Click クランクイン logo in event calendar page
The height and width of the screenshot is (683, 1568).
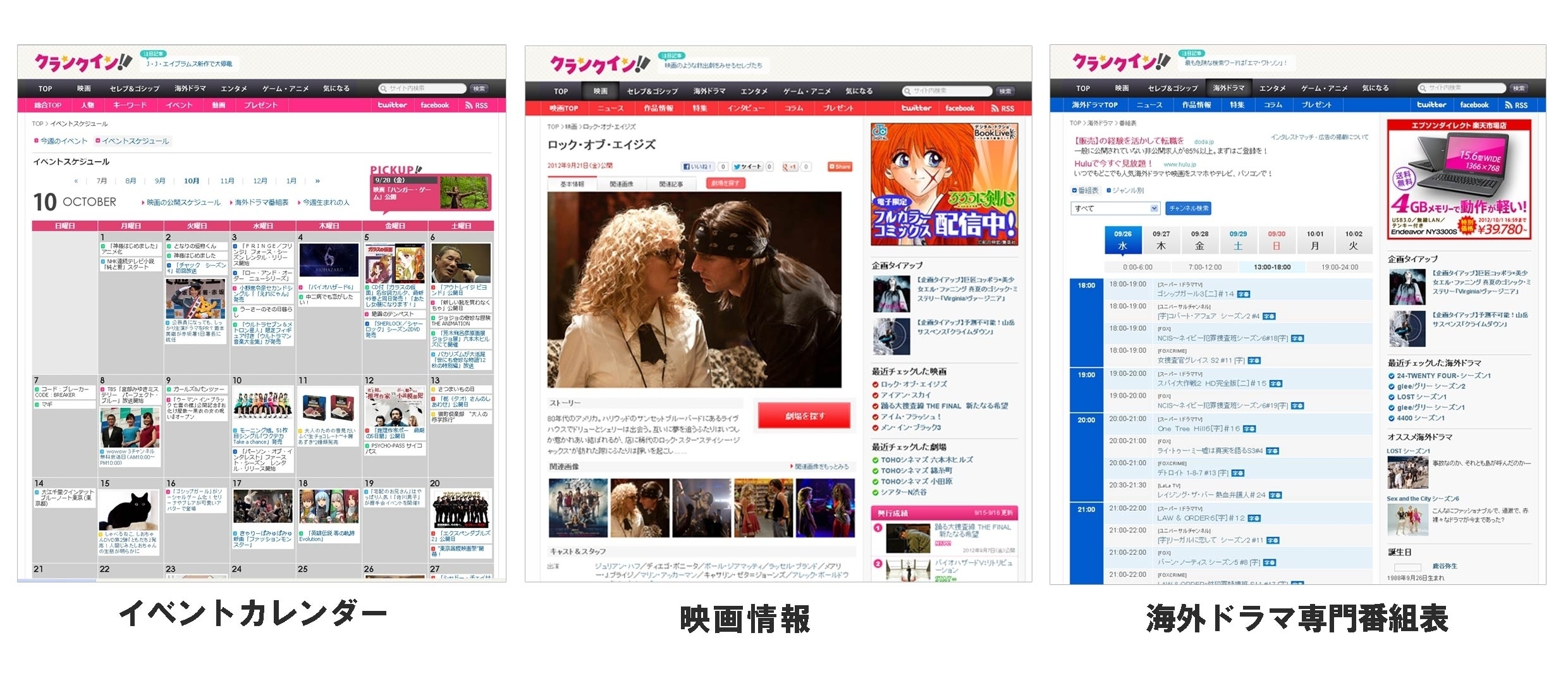point(83,62)
